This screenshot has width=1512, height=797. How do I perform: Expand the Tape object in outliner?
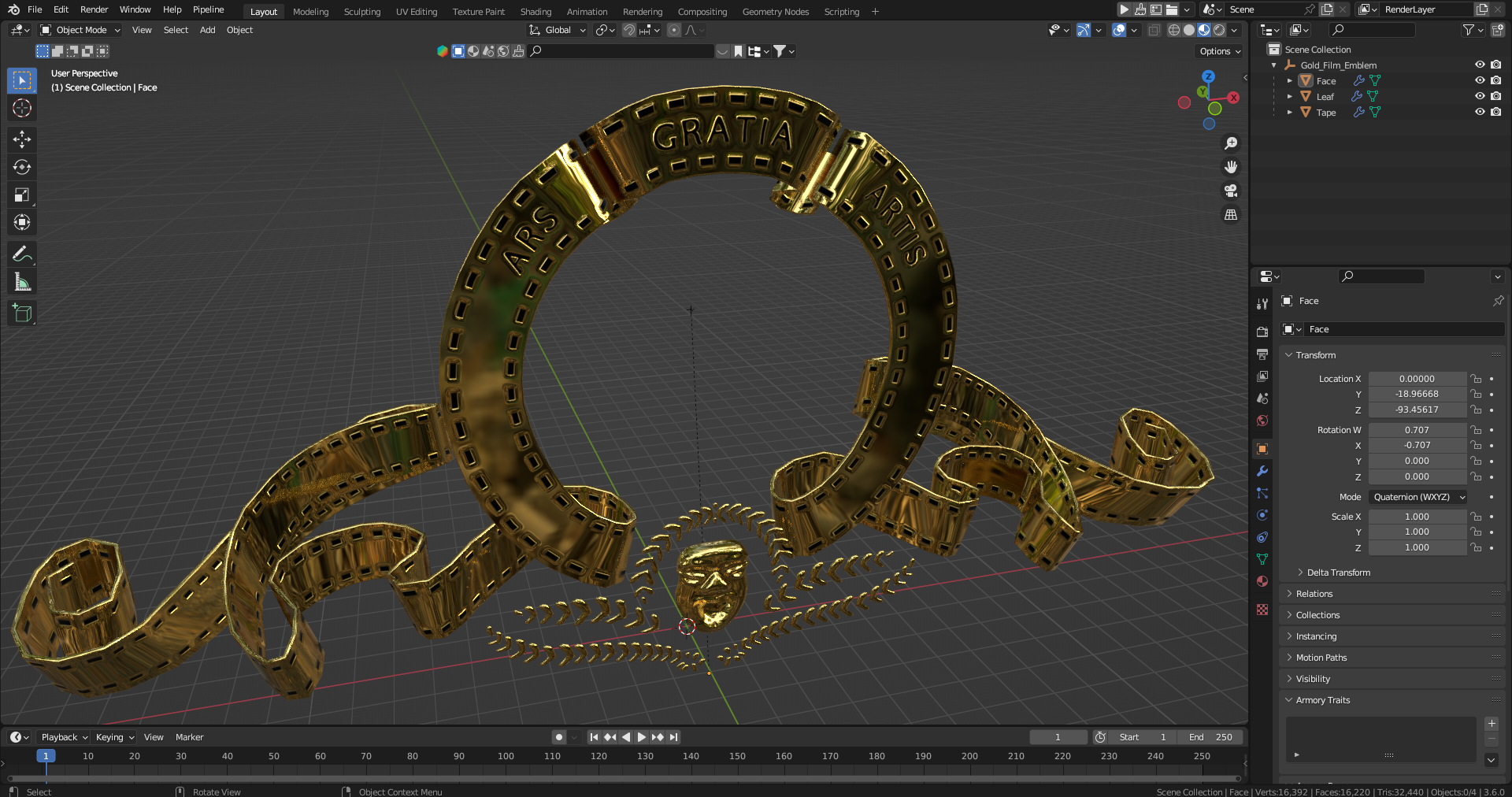(x=1289, y=112)
